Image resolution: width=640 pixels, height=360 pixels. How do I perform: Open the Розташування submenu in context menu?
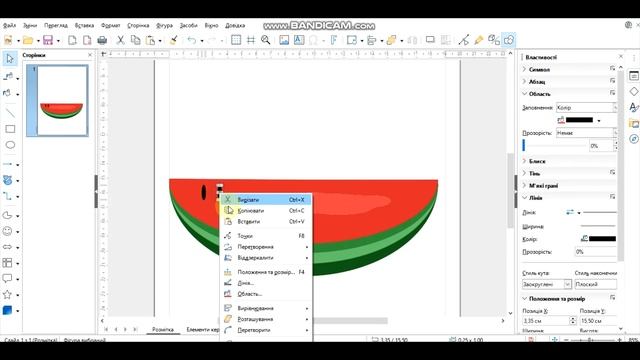(266, 319)
